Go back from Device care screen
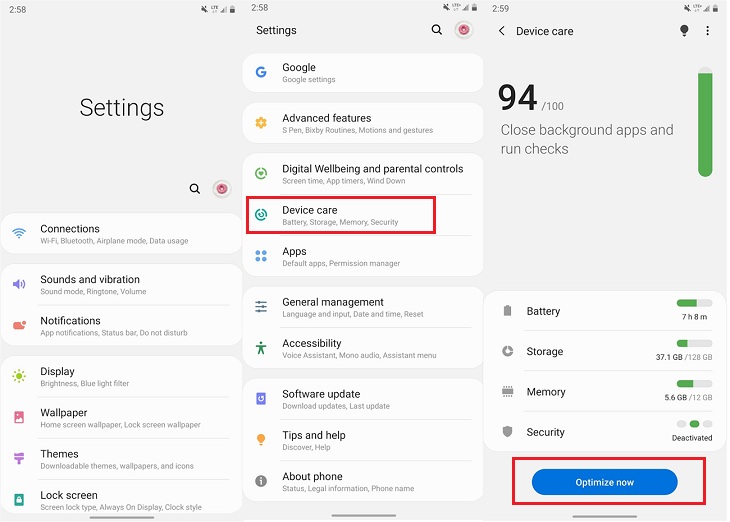 pyautogui.click(x=501, y=31)
